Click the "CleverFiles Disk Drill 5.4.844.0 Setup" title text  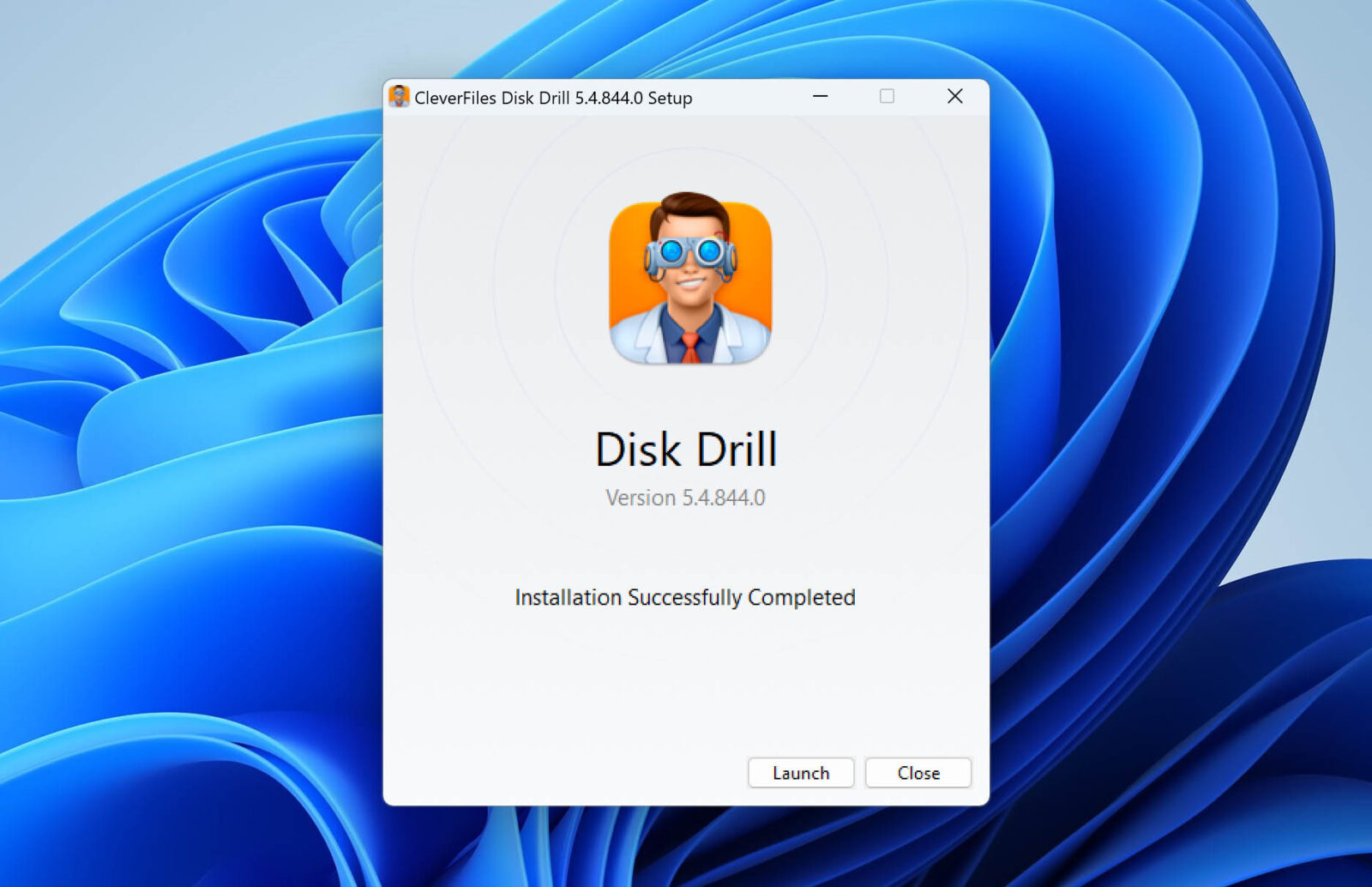553,98
